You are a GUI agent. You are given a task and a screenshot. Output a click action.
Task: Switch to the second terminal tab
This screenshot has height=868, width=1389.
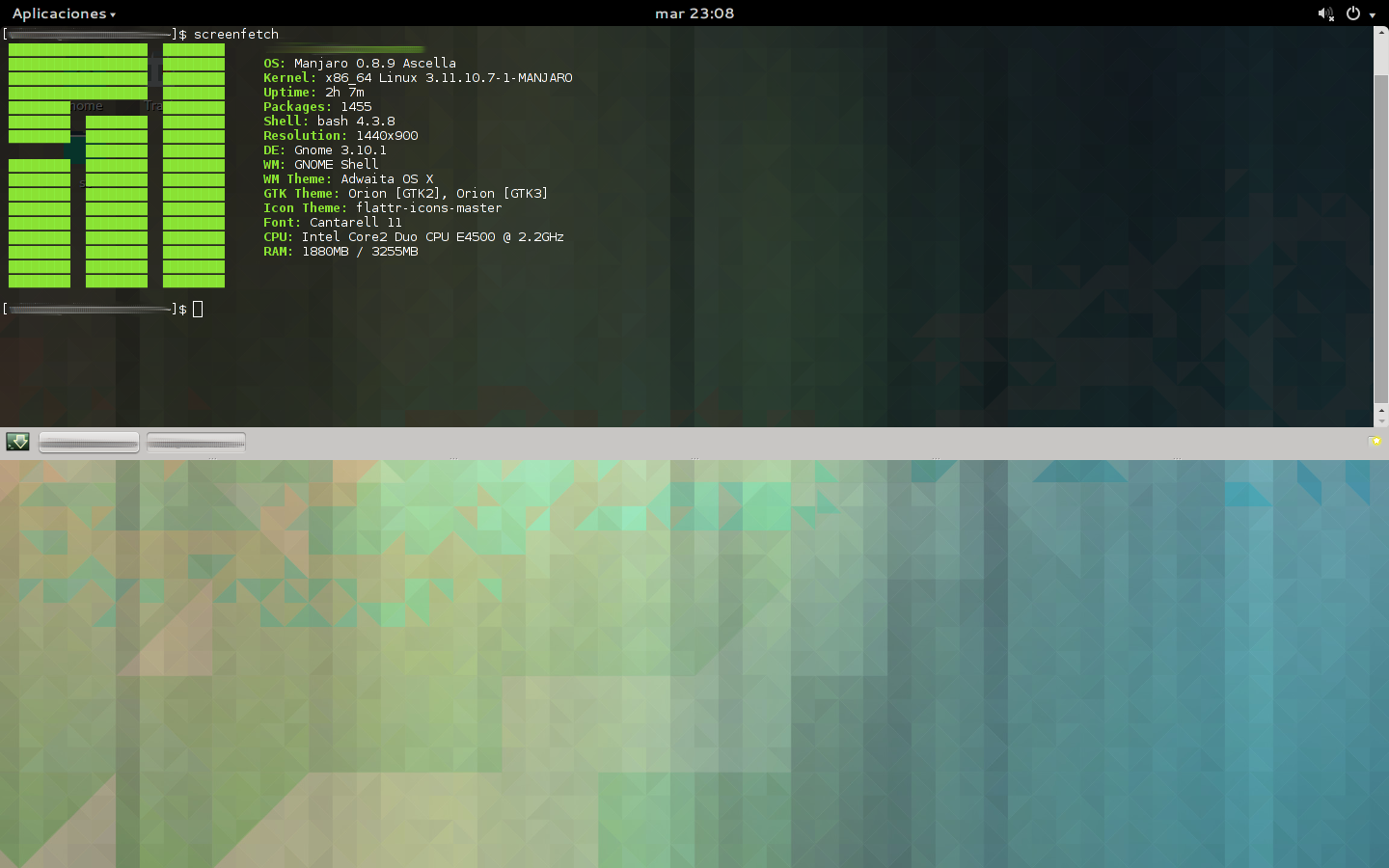[196, 443]
